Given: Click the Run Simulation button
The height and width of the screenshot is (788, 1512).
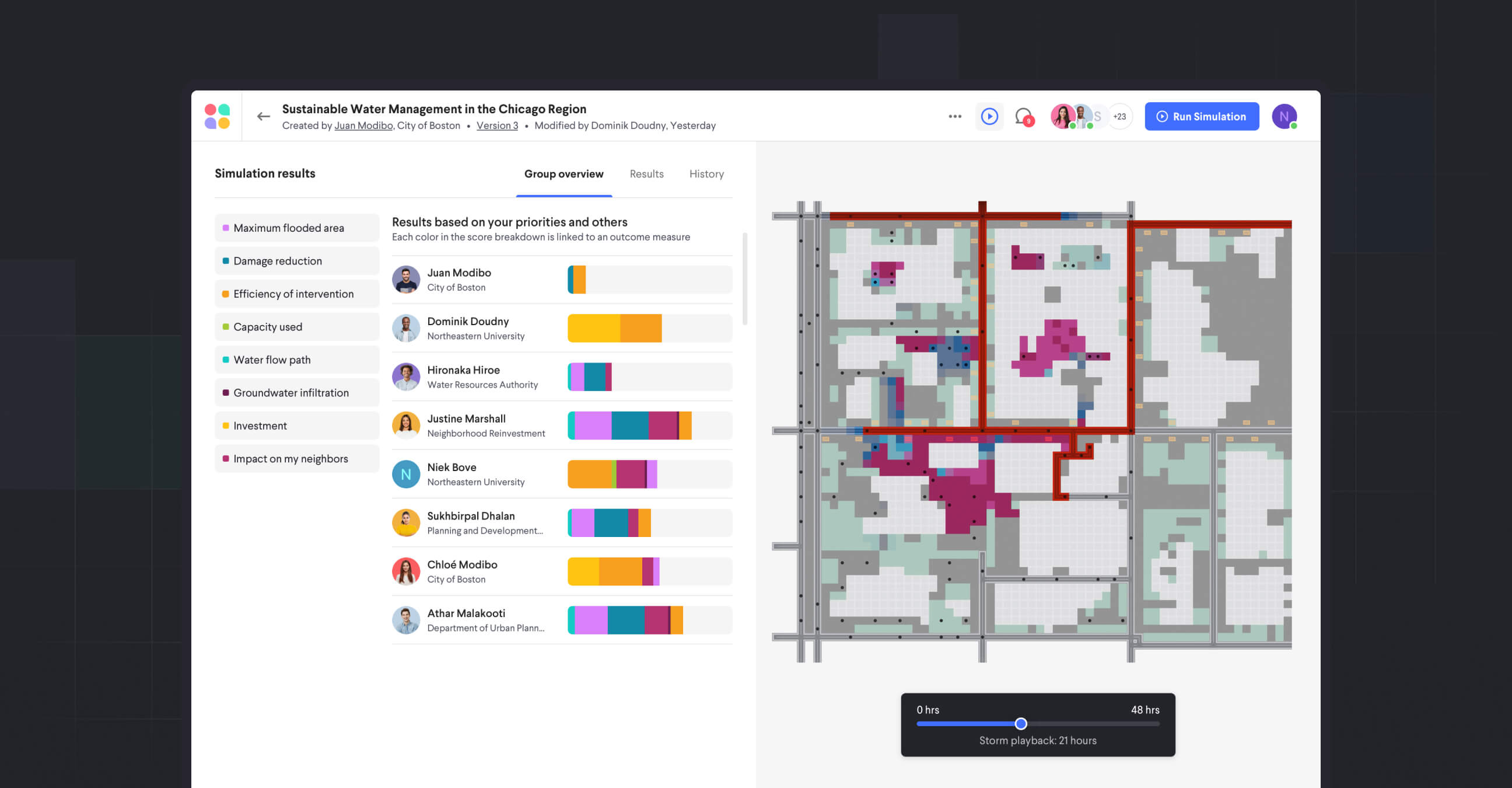Looking at the screenshot, I should click(1201, 116).
